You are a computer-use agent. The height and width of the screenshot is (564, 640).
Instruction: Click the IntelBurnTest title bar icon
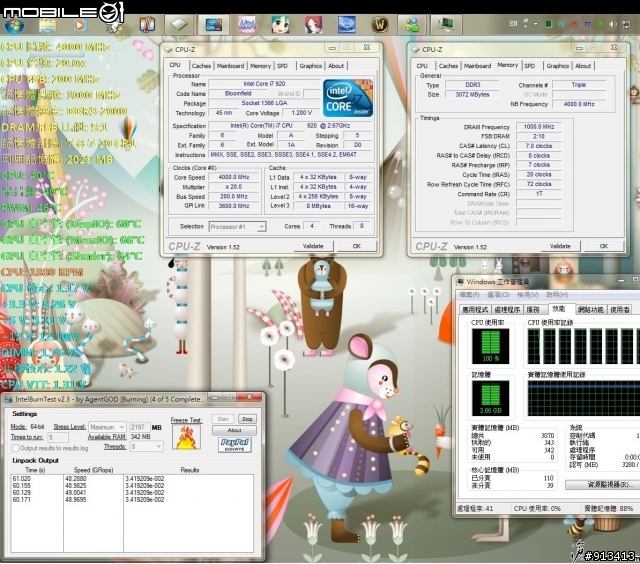click(x=8, y=400)
